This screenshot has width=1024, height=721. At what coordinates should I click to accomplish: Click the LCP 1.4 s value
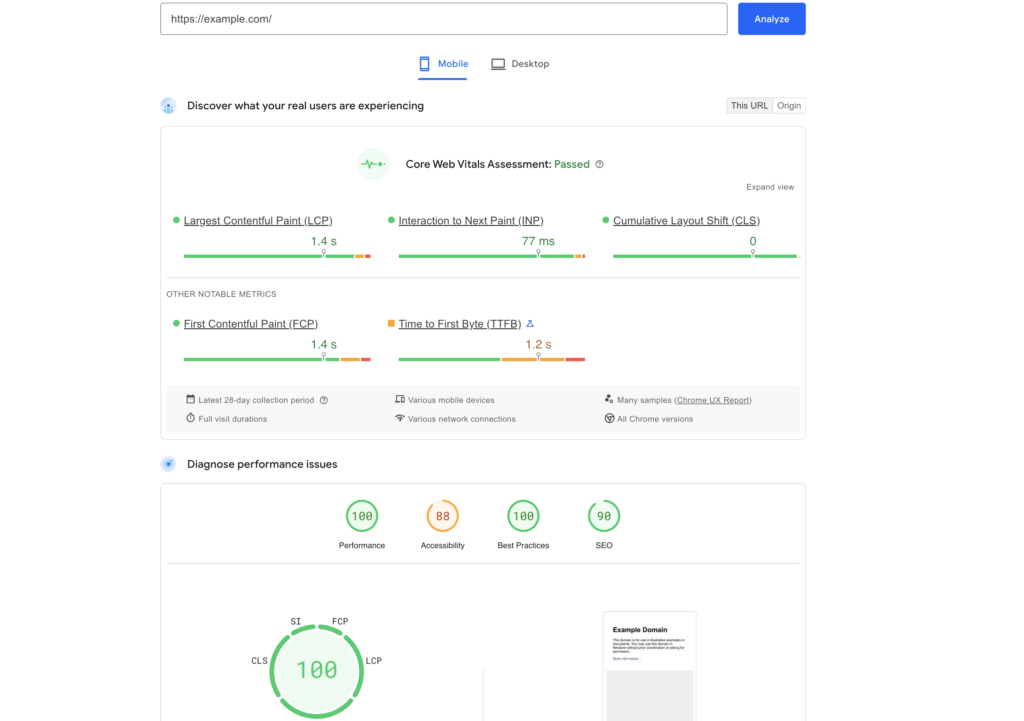(323, 241)
